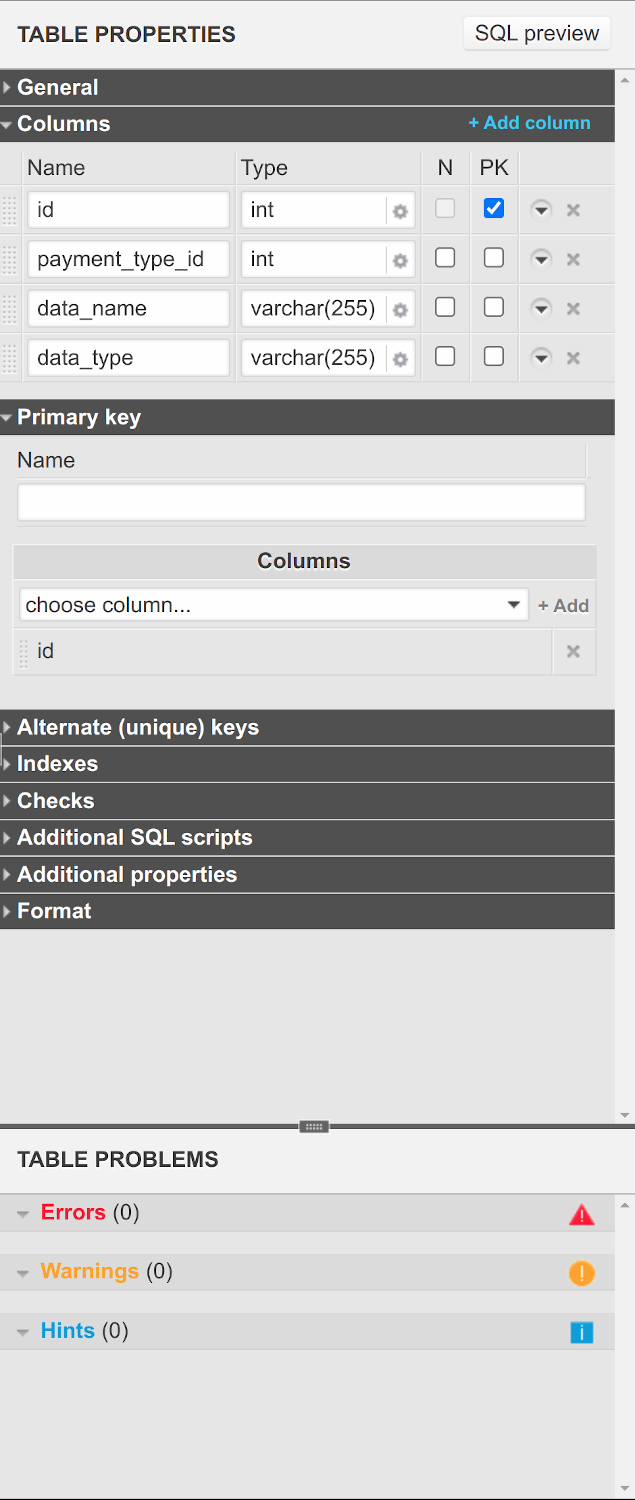Check PK checkbox for data_type column
The width and height of the screenshot is (635, 1500).
point(494,357)
